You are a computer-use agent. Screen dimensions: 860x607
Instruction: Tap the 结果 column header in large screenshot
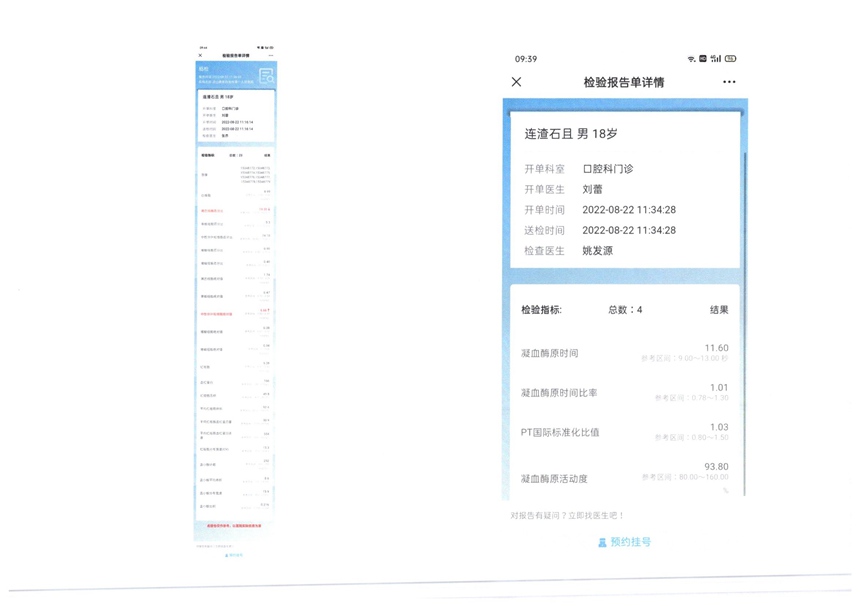719,310
